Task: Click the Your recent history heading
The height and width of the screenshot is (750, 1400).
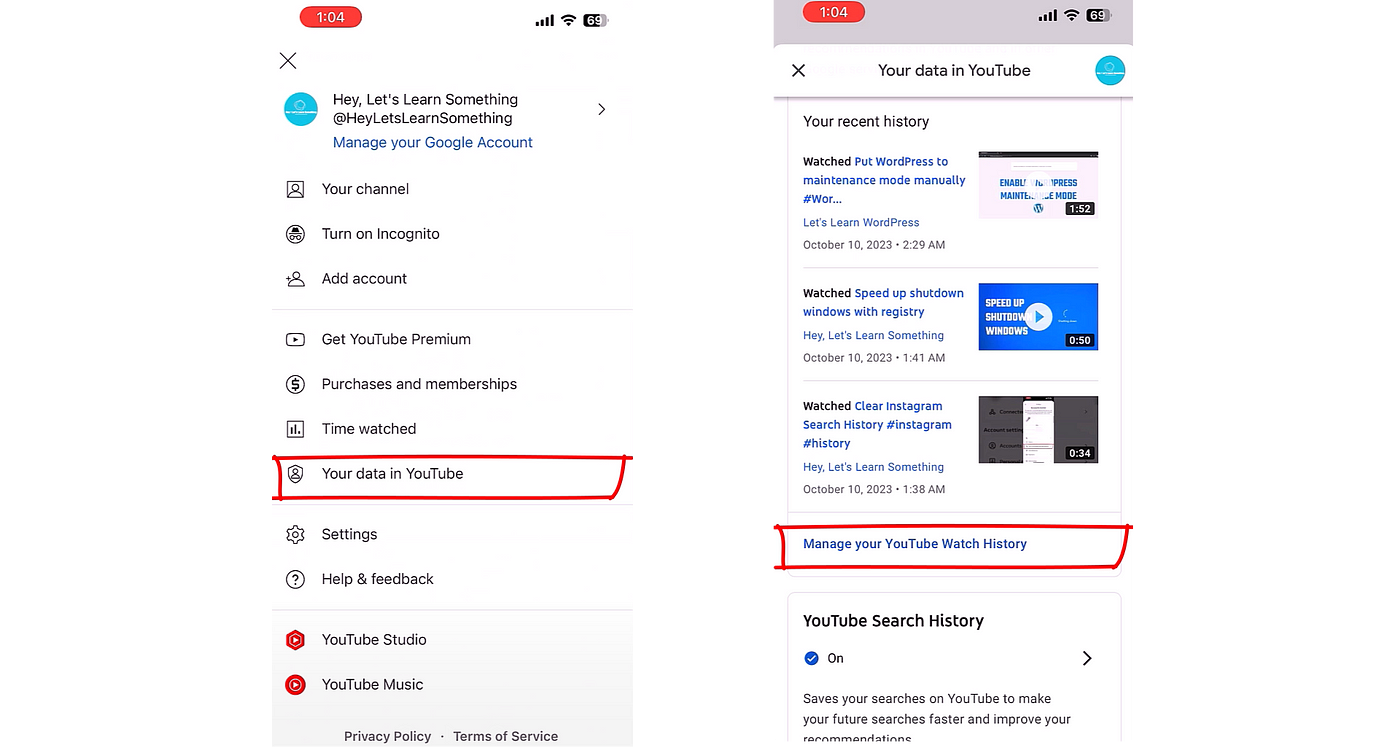Action: [866, 121]
